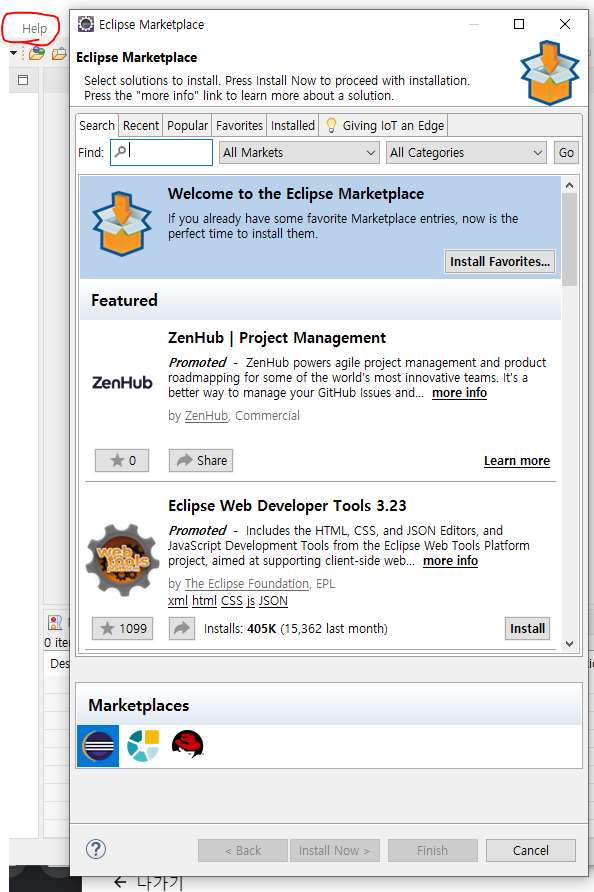
Task: Open the All Markets dropdown
Action: (299, 152)
